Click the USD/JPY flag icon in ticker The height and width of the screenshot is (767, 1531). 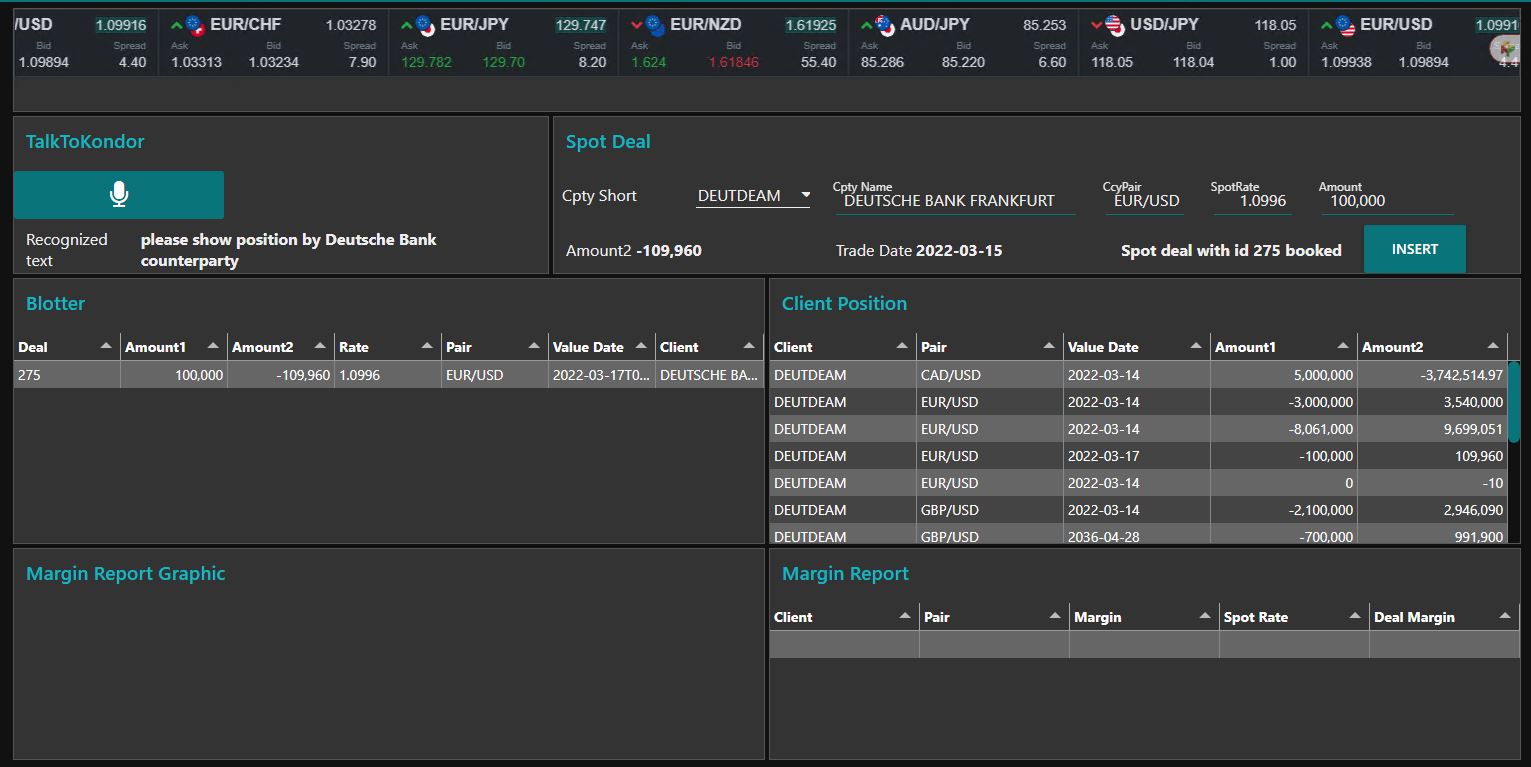coord(1115,27)
